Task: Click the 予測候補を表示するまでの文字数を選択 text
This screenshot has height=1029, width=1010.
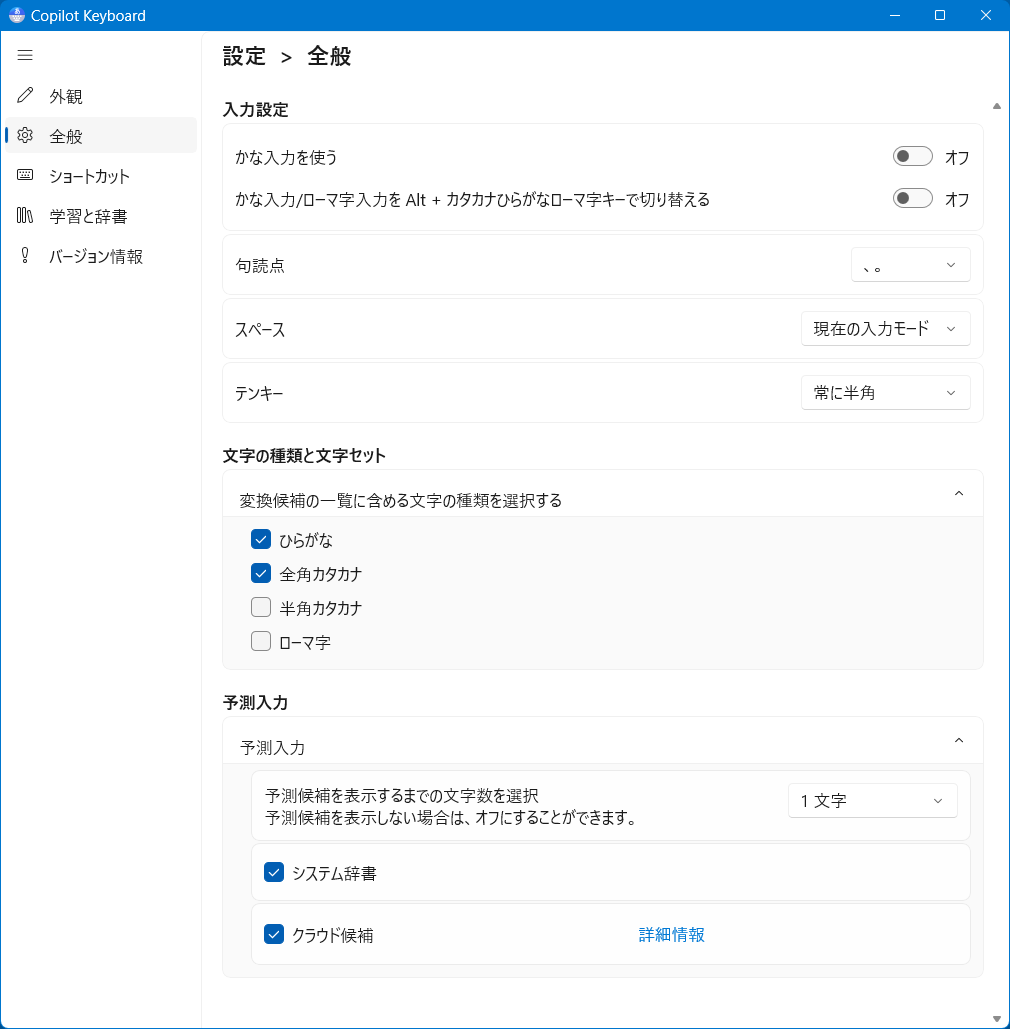Action: (x=402, y=796)
